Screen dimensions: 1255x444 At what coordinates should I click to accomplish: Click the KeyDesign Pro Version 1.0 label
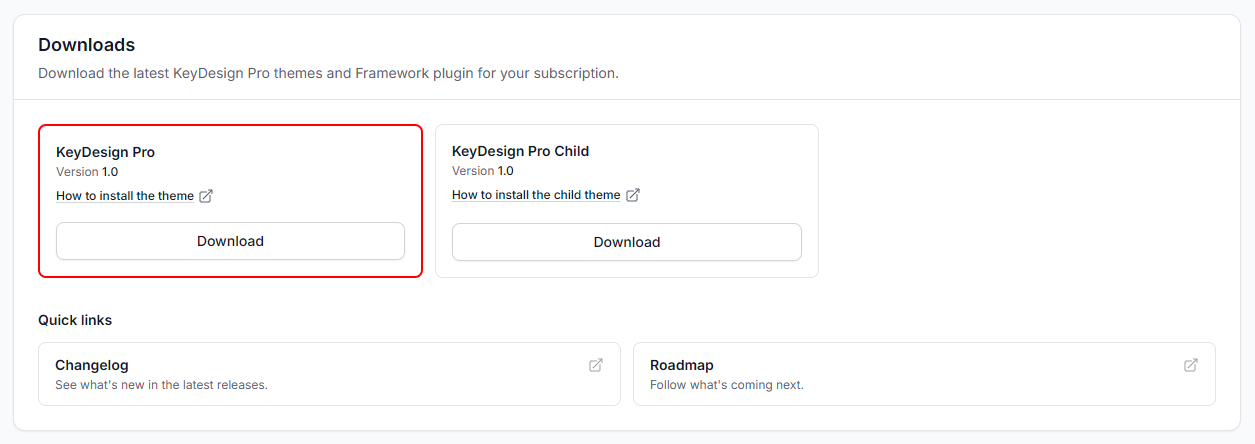(x=87, y=172)
